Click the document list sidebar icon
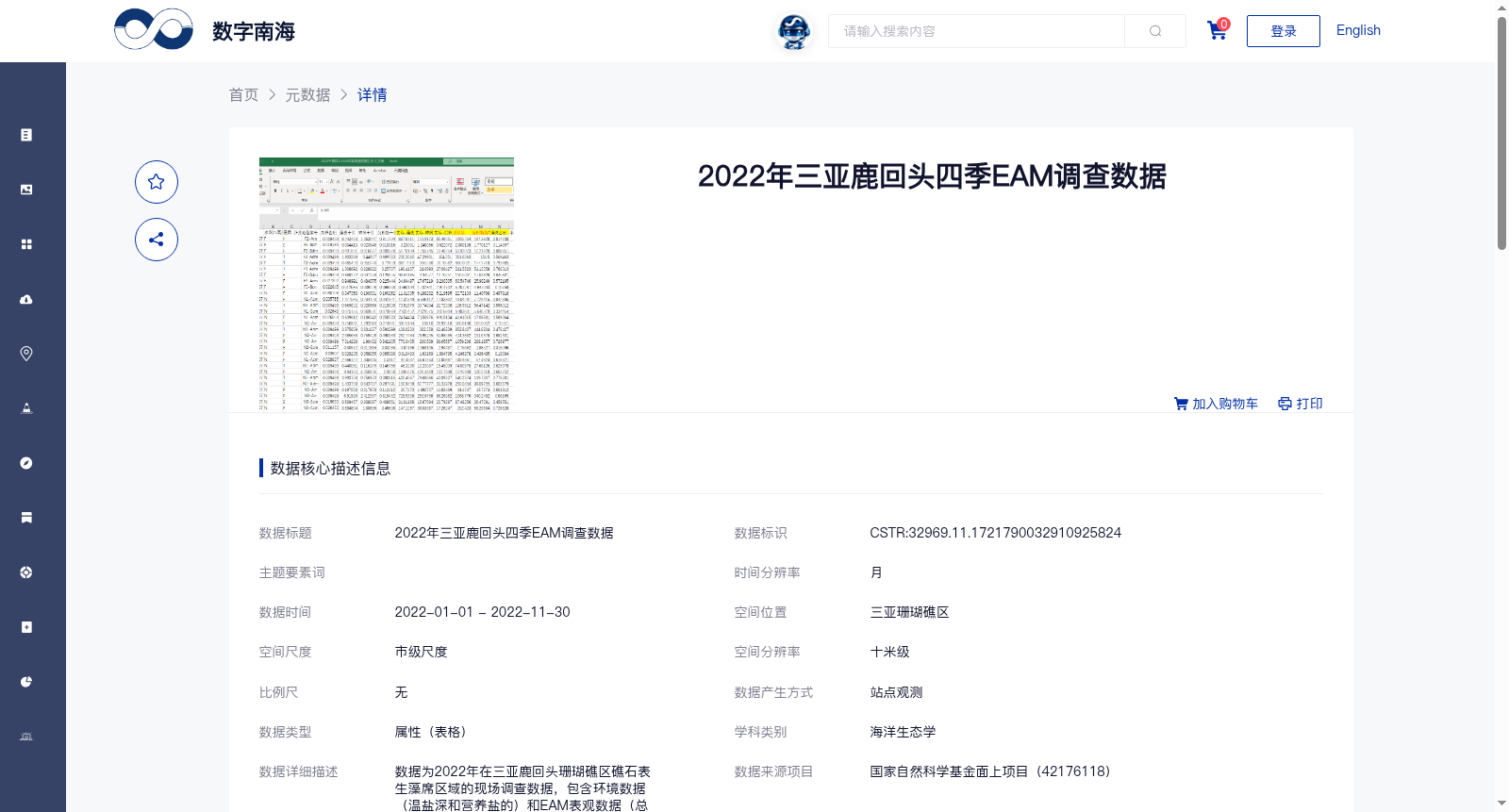Image resolution: width=1509 pixels, height=812 pixels. [x=26, y=135]
